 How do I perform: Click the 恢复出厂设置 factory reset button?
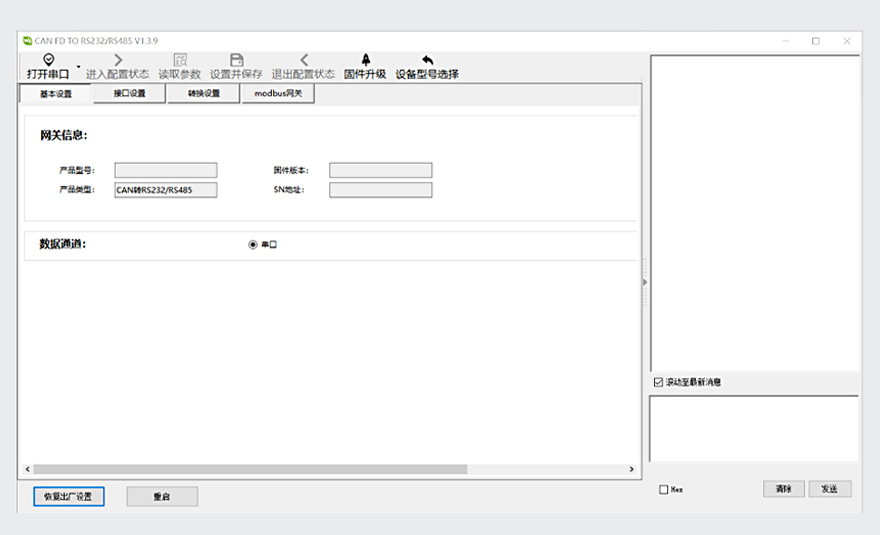(x=61, y=496)
